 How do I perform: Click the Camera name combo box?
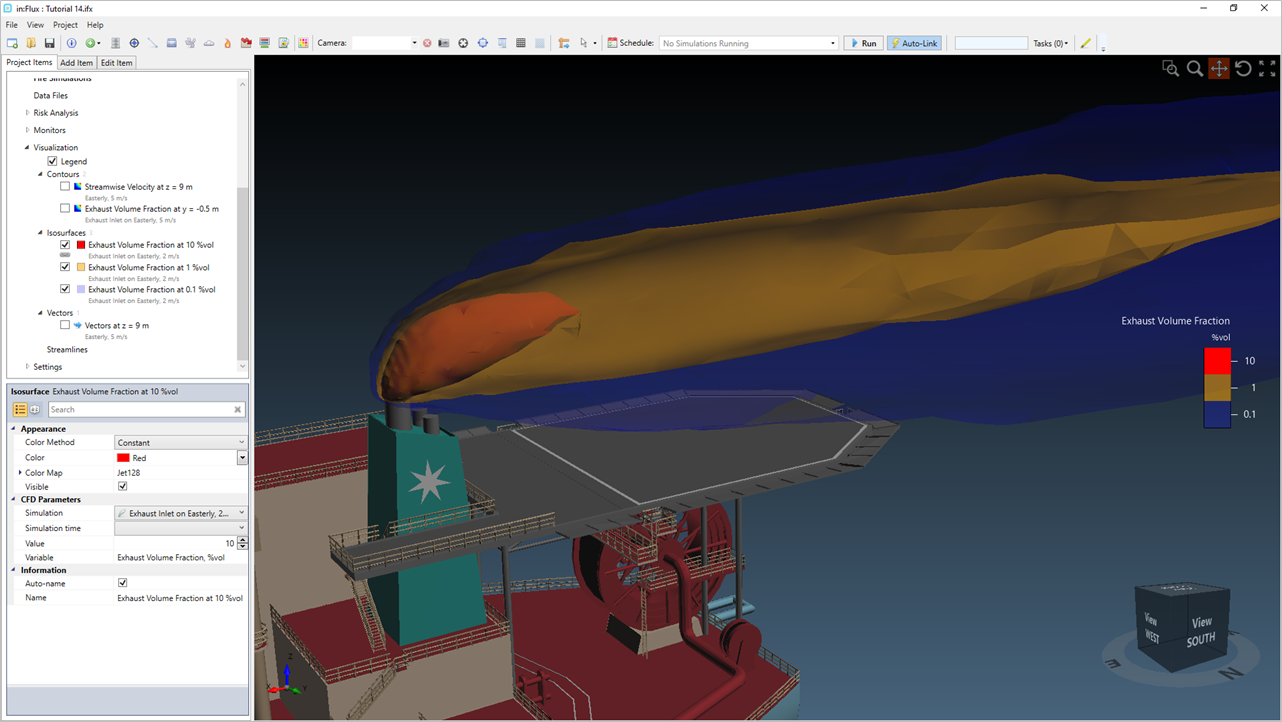click(384, 43)
